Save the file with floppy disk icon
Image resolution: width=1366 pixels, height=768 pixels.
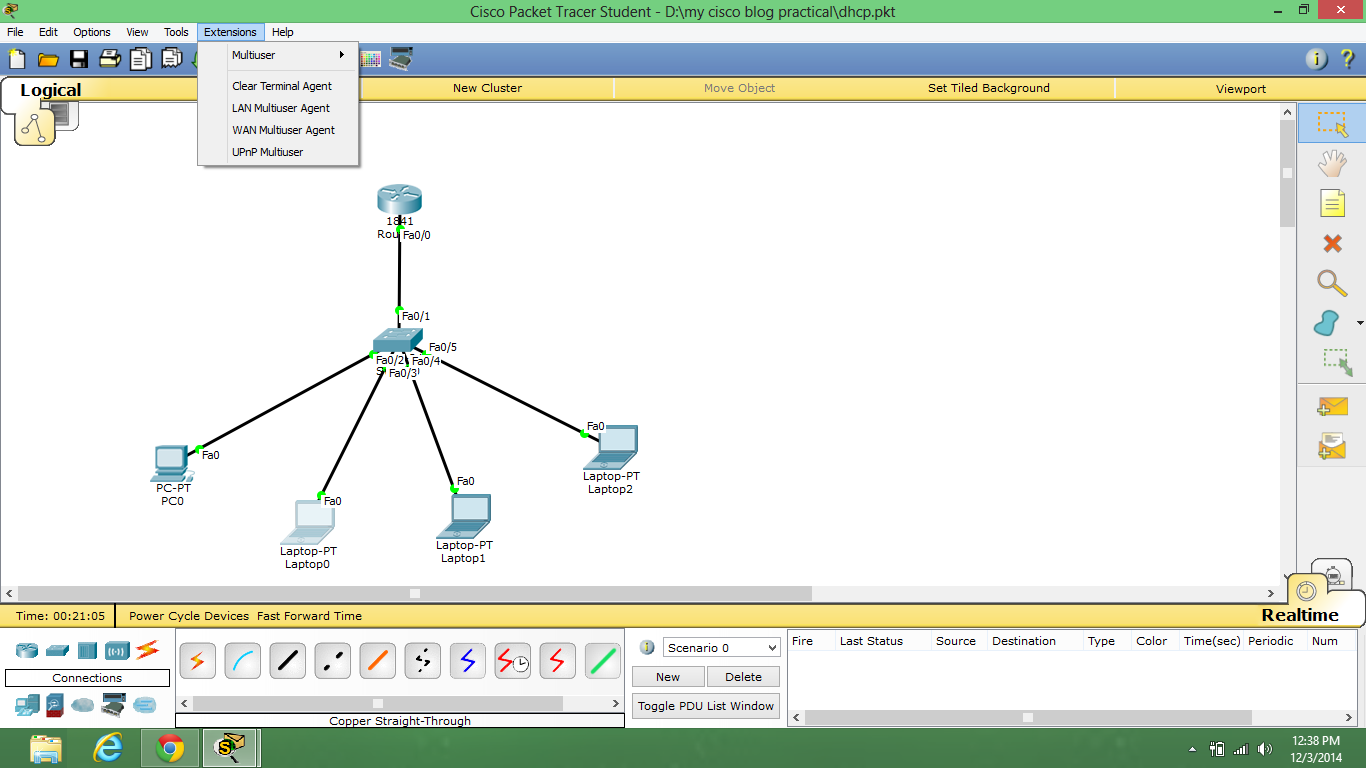click(79, 59)
